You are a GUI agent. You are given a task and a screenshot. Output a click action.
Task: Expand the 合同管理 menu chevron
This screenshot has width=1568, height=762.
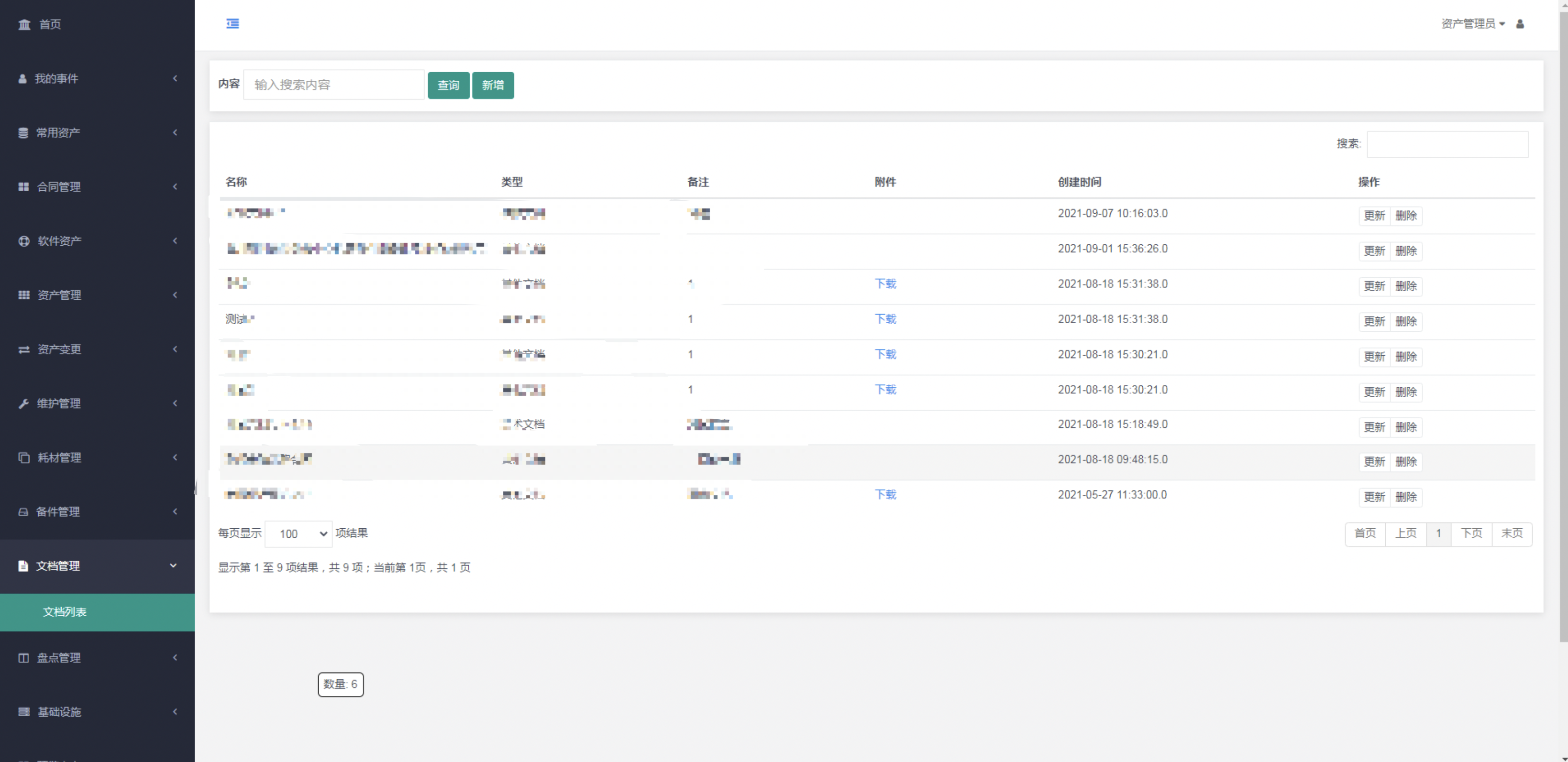(175, 187)
